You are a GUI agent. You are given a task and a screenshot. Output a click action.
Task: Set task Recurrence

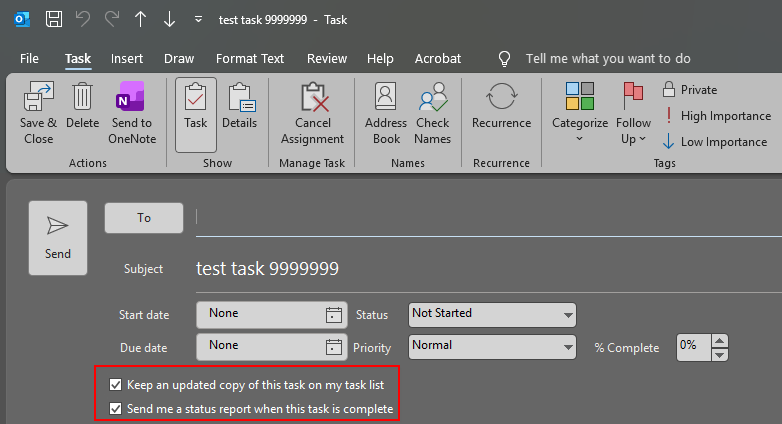click(501, 106)
